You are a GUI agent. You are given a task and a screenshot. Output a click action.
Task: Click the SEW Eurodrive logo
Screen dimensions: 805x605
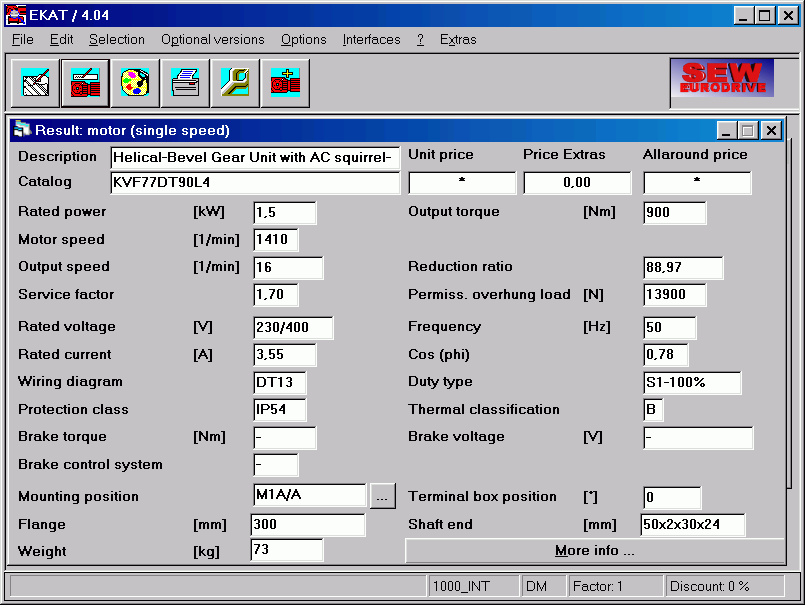click(x=723, y=78)
